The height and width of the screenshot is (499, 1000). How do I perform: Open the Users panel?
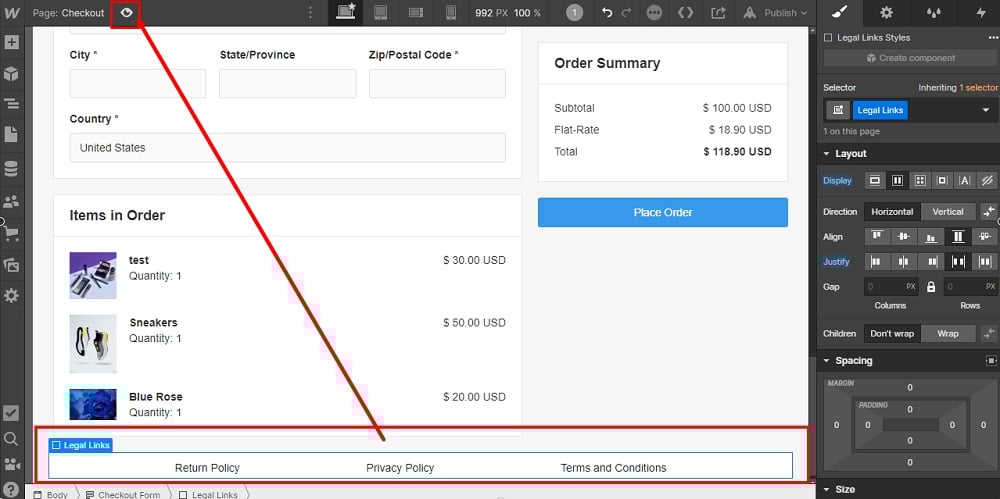click(11, 202)
